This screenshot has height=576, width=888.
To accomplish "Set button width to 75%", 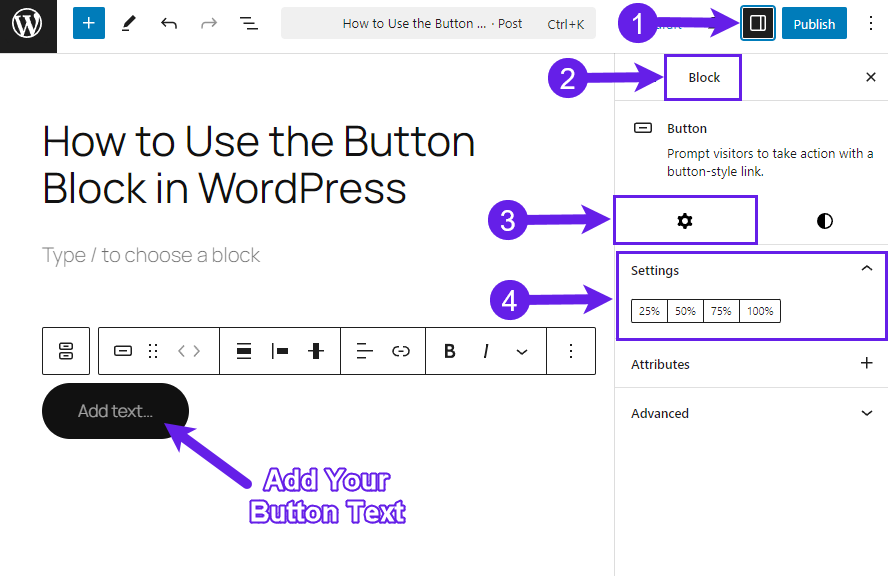I will [722, 311].
